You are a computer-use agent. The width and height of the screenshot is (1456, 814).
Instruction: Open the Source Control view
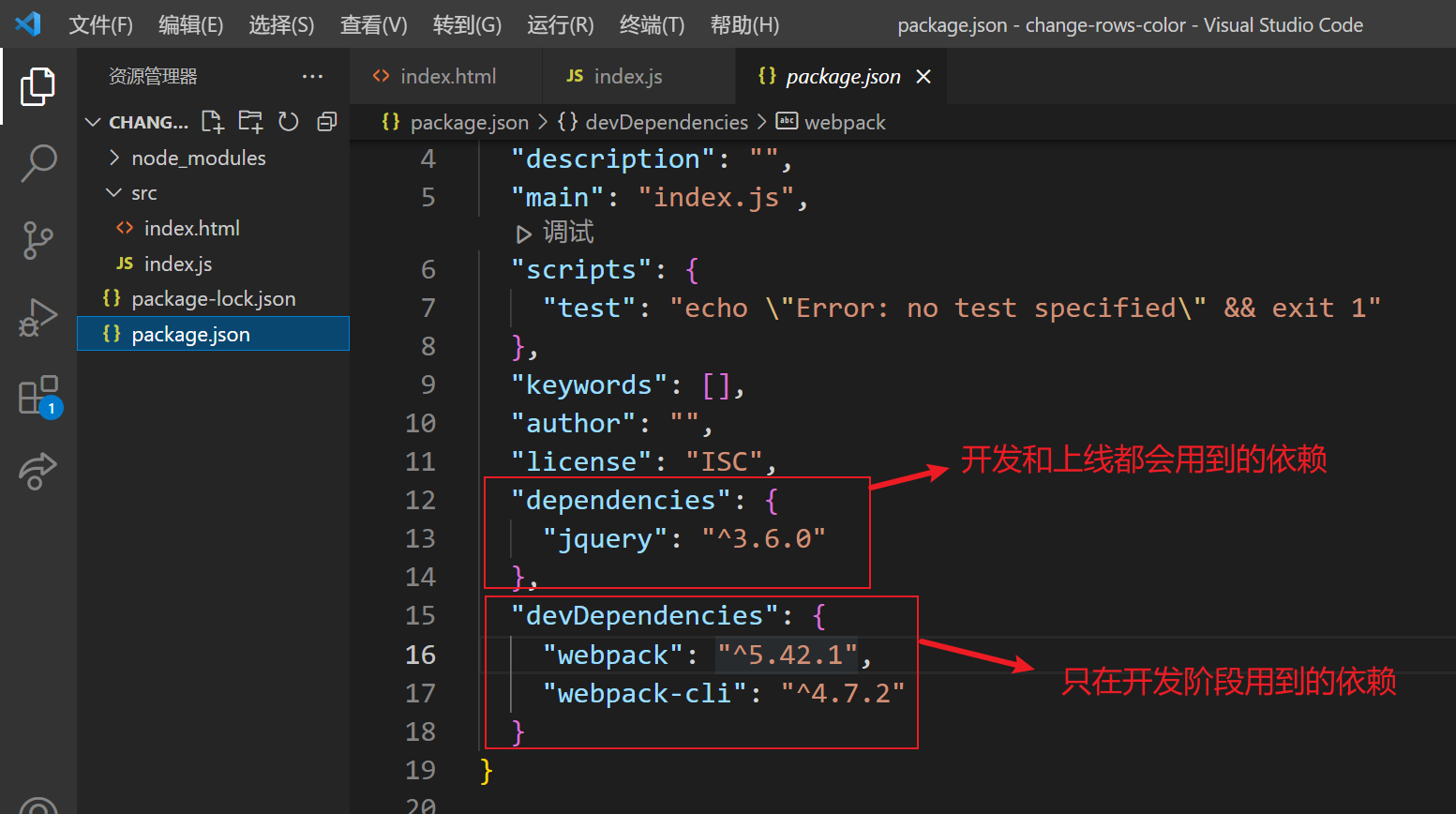(38, 240)
